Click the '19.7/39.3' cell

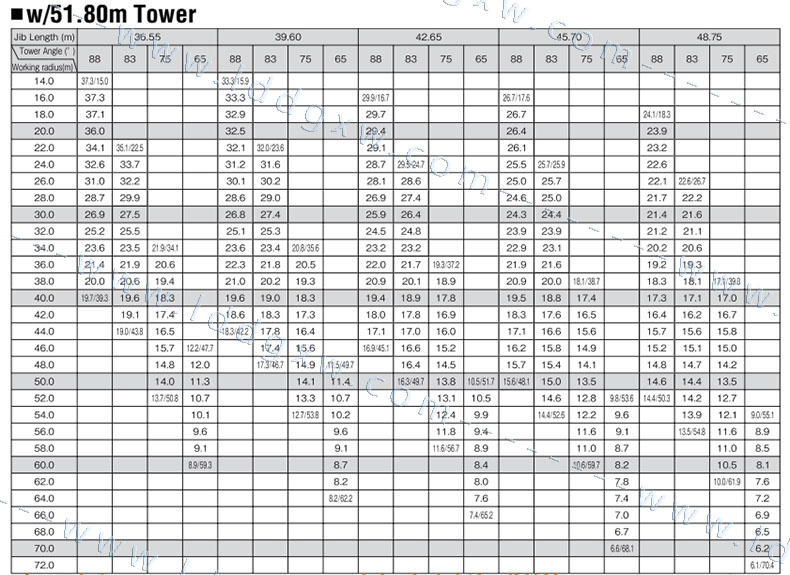pyautogui.click(x=95, y=298)
